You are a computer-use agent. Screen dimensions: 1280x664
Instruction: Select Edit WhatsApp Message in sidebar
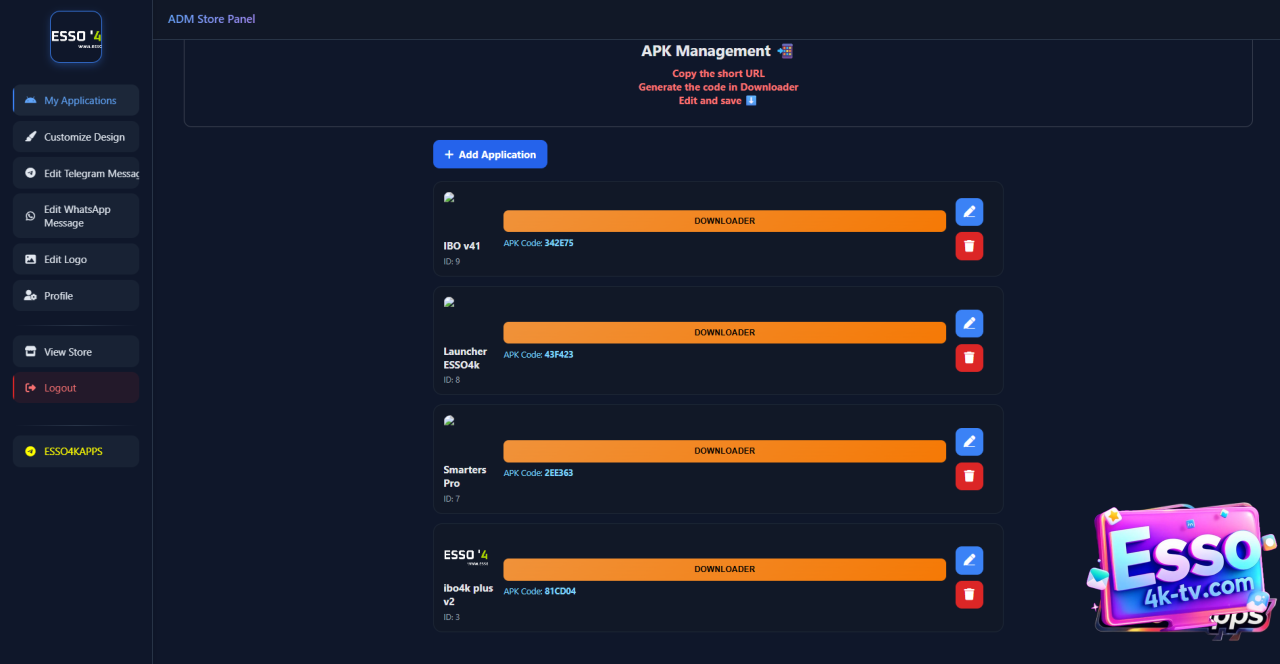coord(76,216)
